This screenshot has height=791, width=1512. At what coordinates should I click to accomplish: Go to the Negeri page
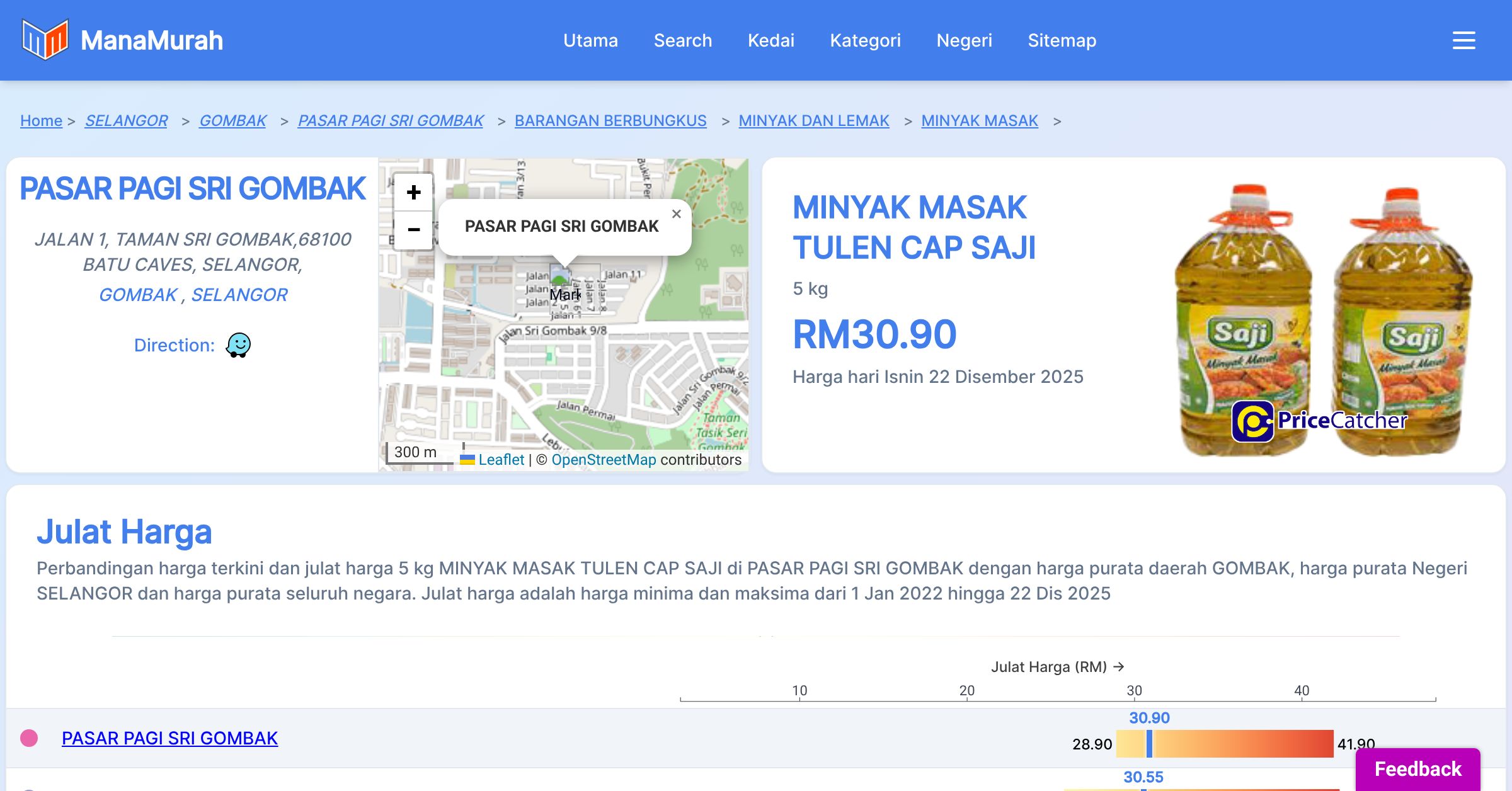964,40
